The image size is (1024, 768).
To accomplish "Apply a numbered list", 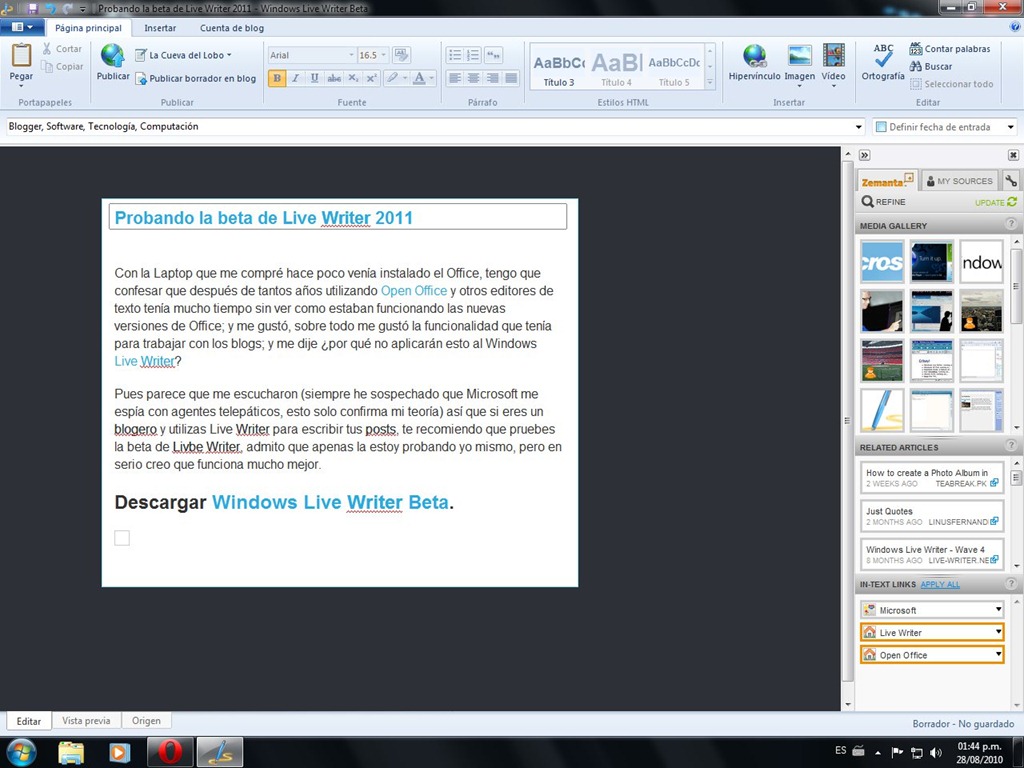I will coord(473,55).
